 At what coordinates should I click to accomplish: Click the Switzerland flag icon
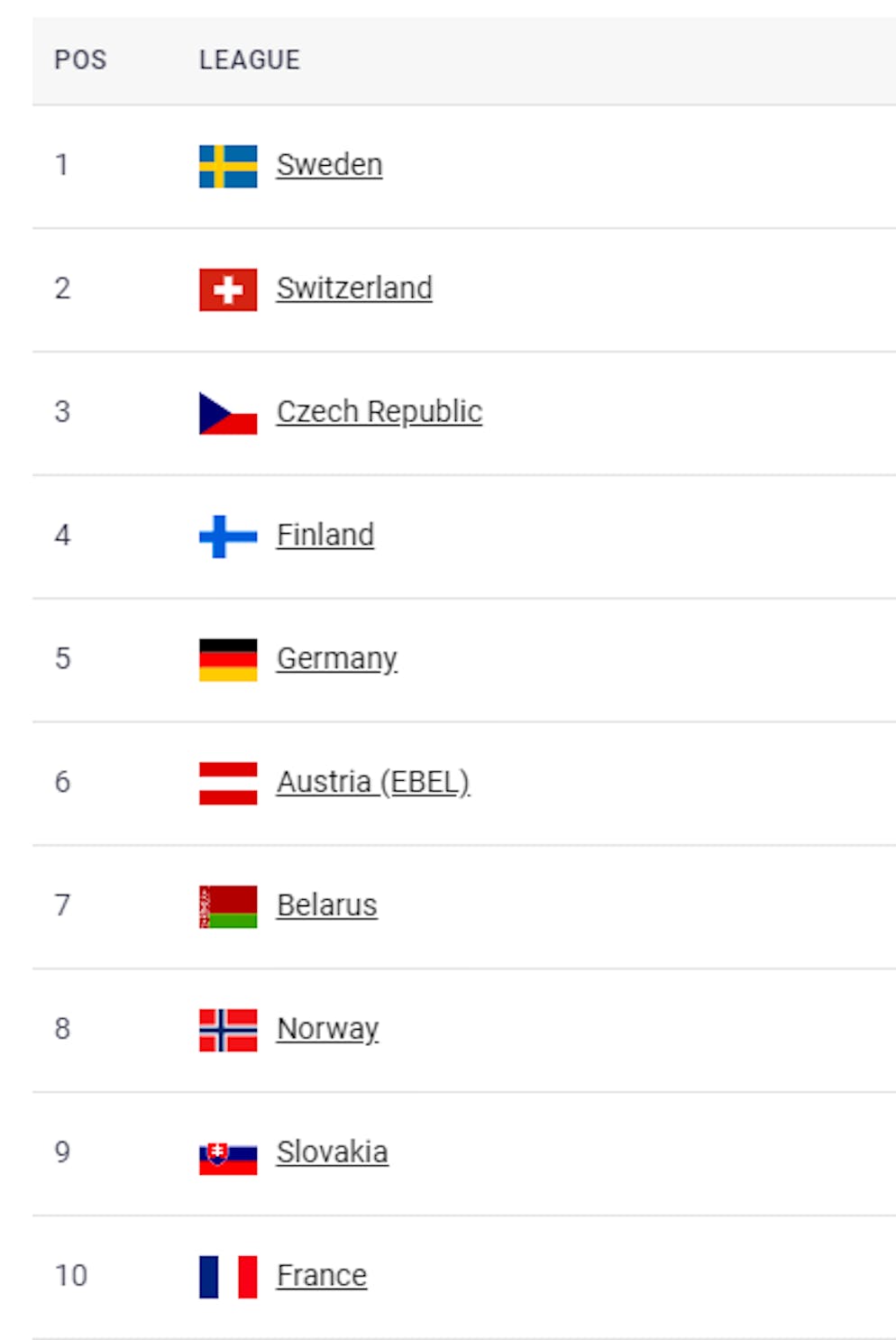pos(228,289)
